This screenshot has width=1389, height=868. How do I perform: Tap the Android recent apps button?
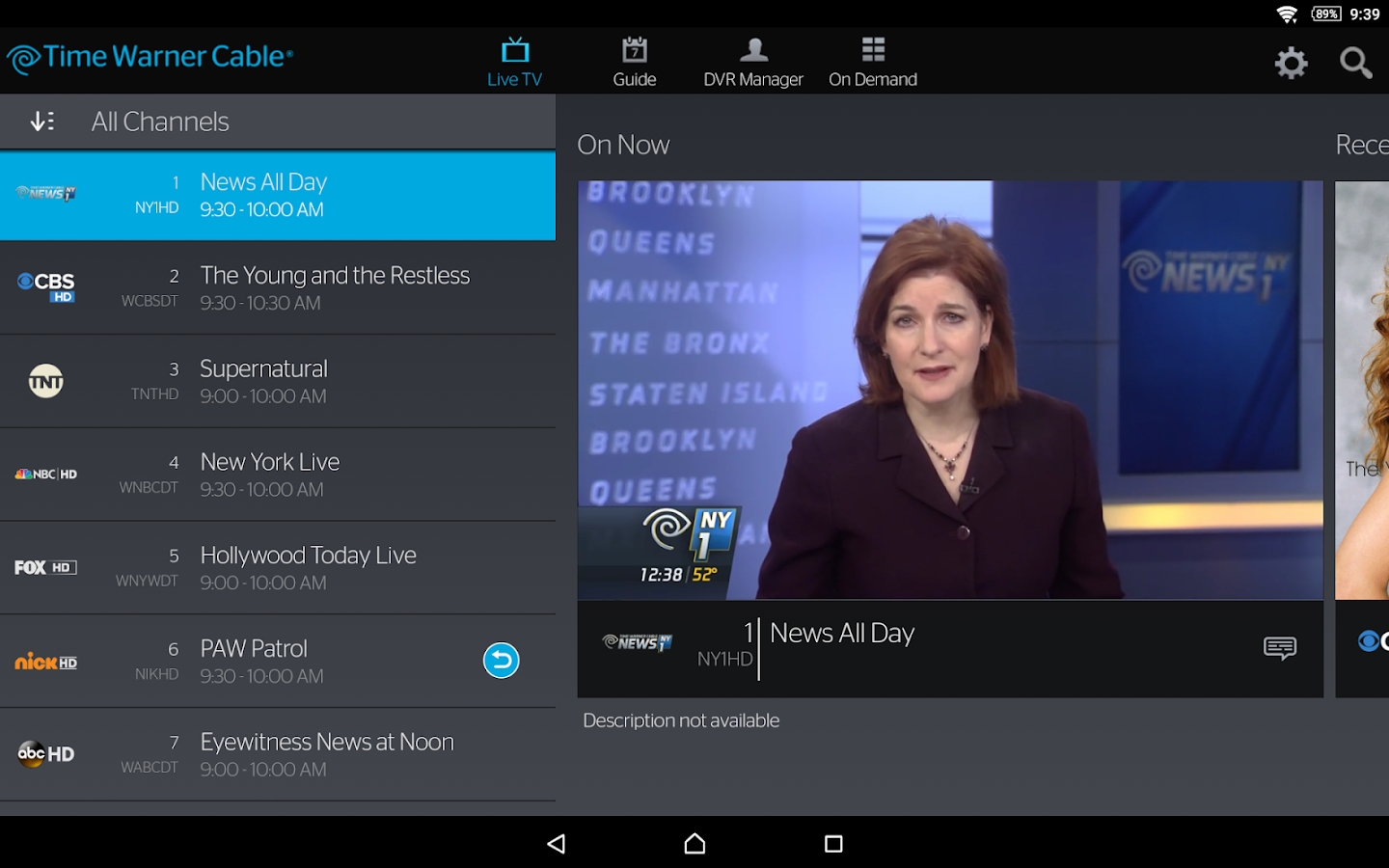point(833,844)
